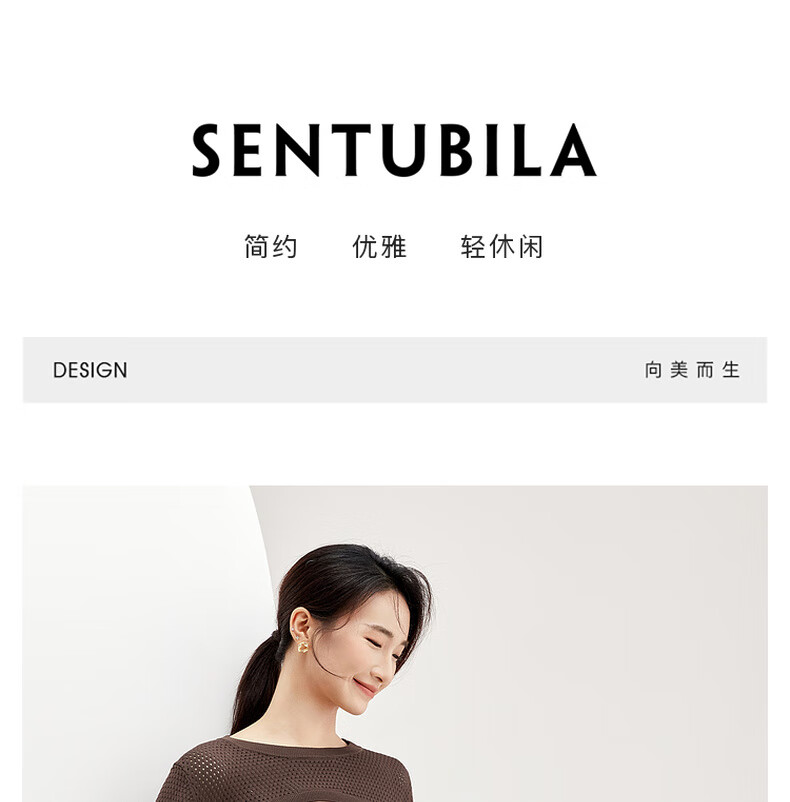Select the 优雅 text label
Image resolution: width=790 pixels, height=802 pixels.
pos(379,247)
